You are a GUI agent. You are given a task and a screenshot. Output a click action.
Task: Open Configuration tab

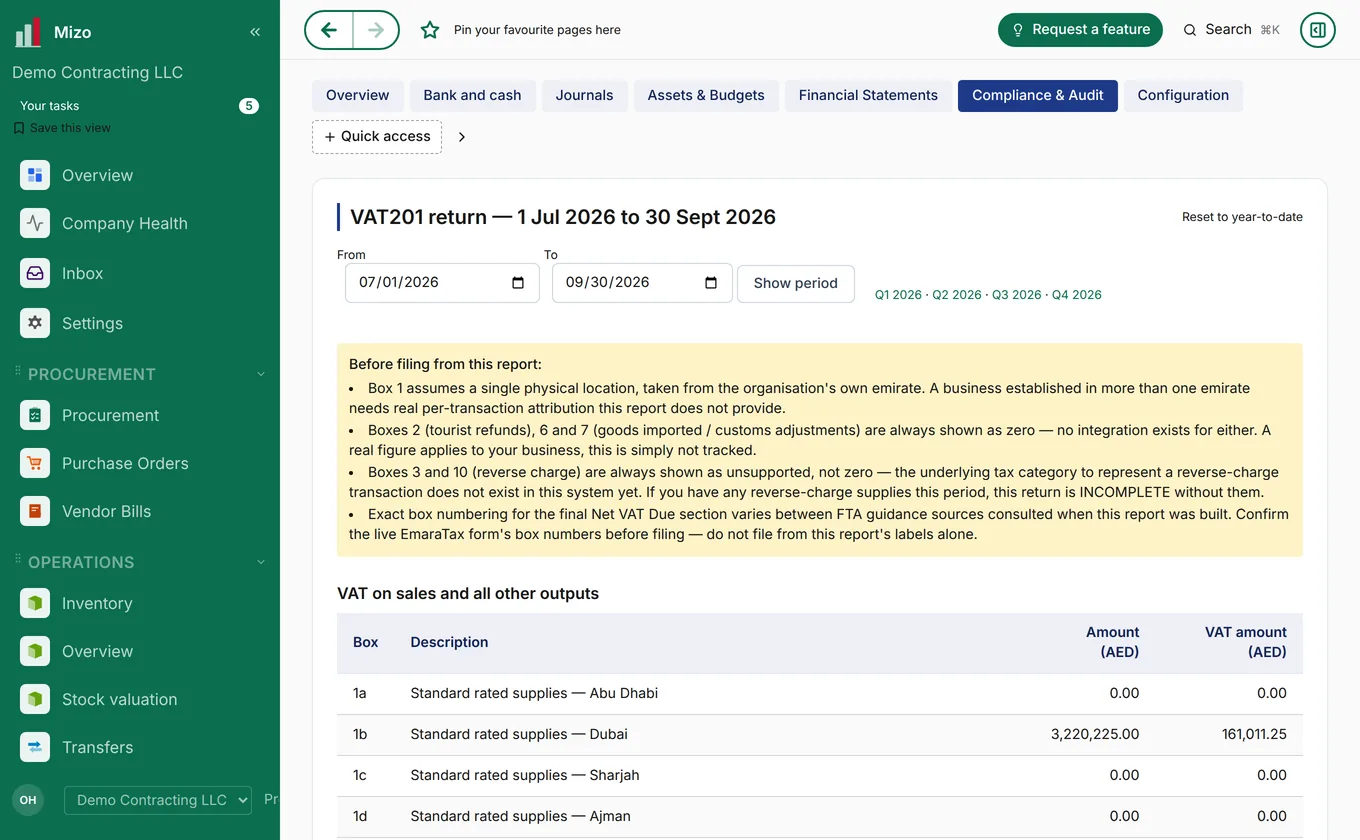(x=1183, y=96)
